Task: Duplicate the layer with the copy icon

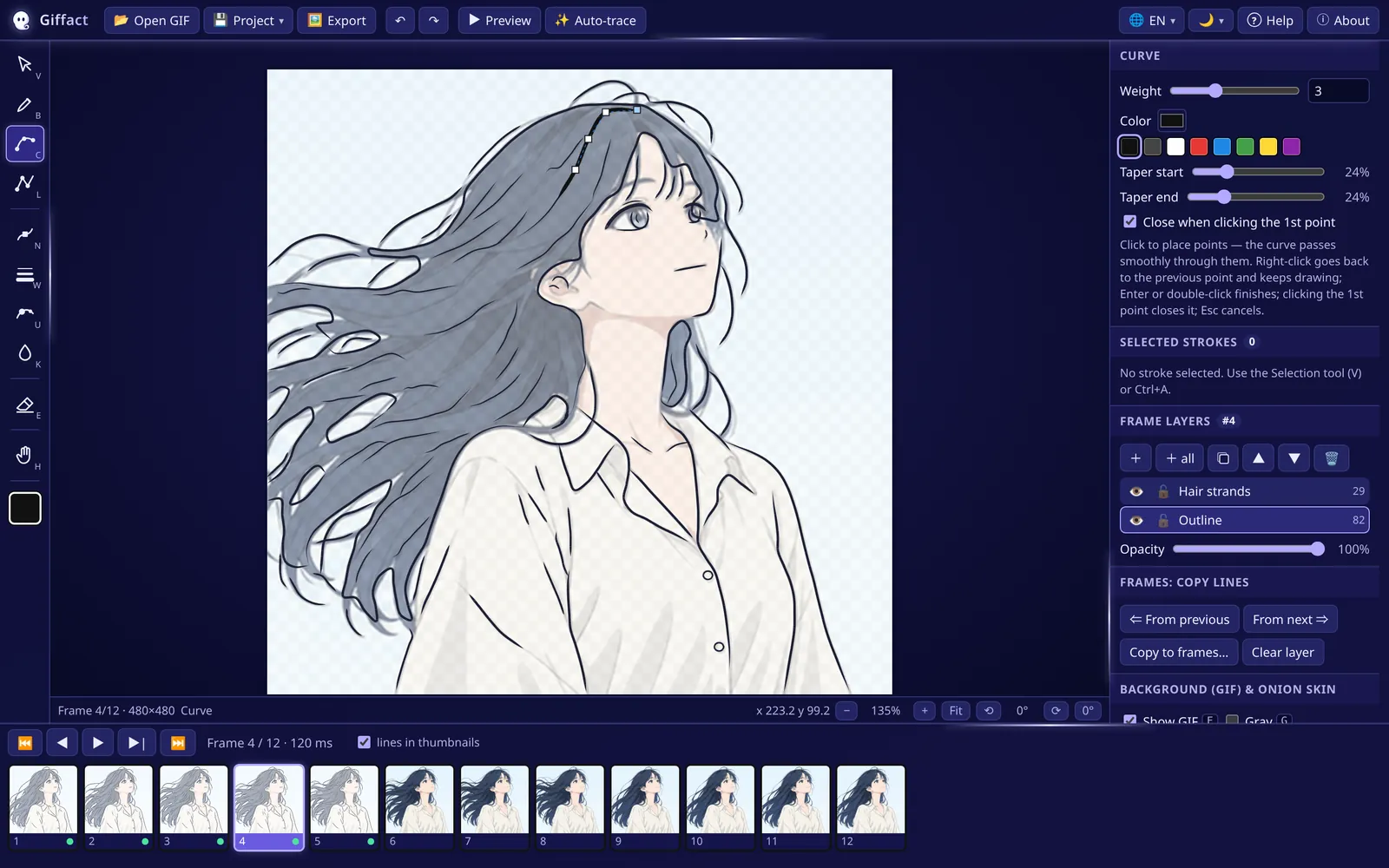Action: coord(1223,458)
